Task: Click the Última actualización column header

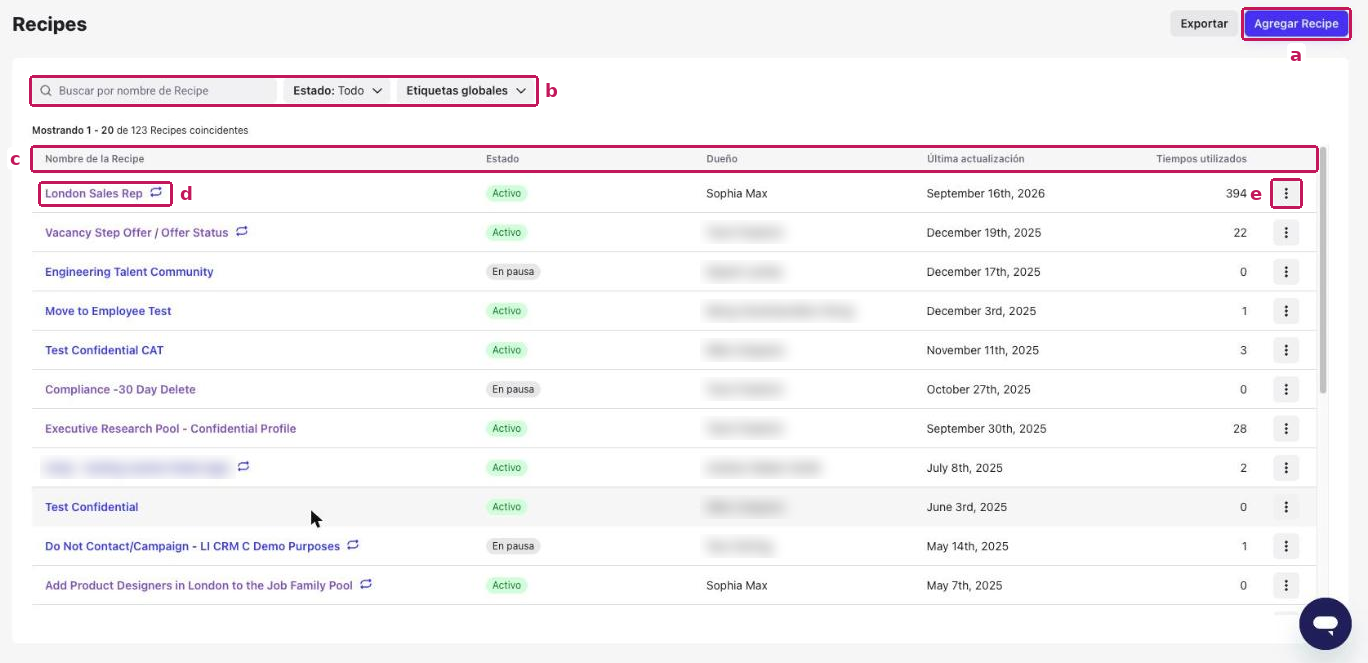Action: click(975, 159)
